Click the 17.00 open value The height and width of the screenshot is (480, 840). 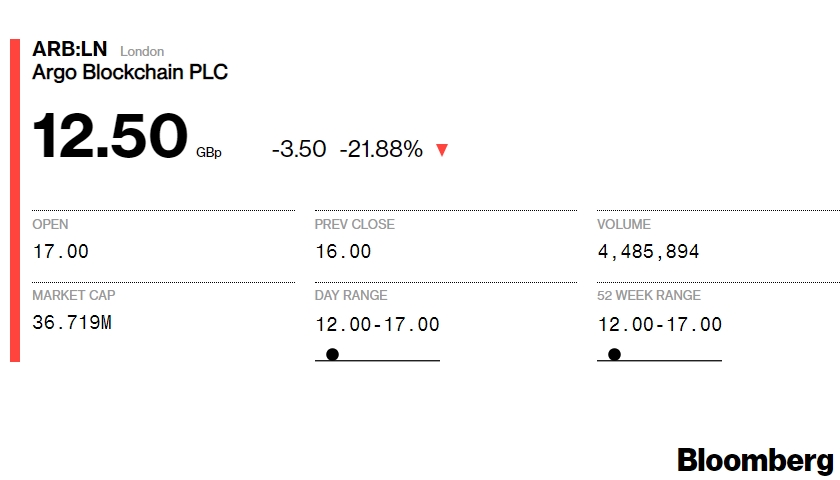[x=61, y=251]
